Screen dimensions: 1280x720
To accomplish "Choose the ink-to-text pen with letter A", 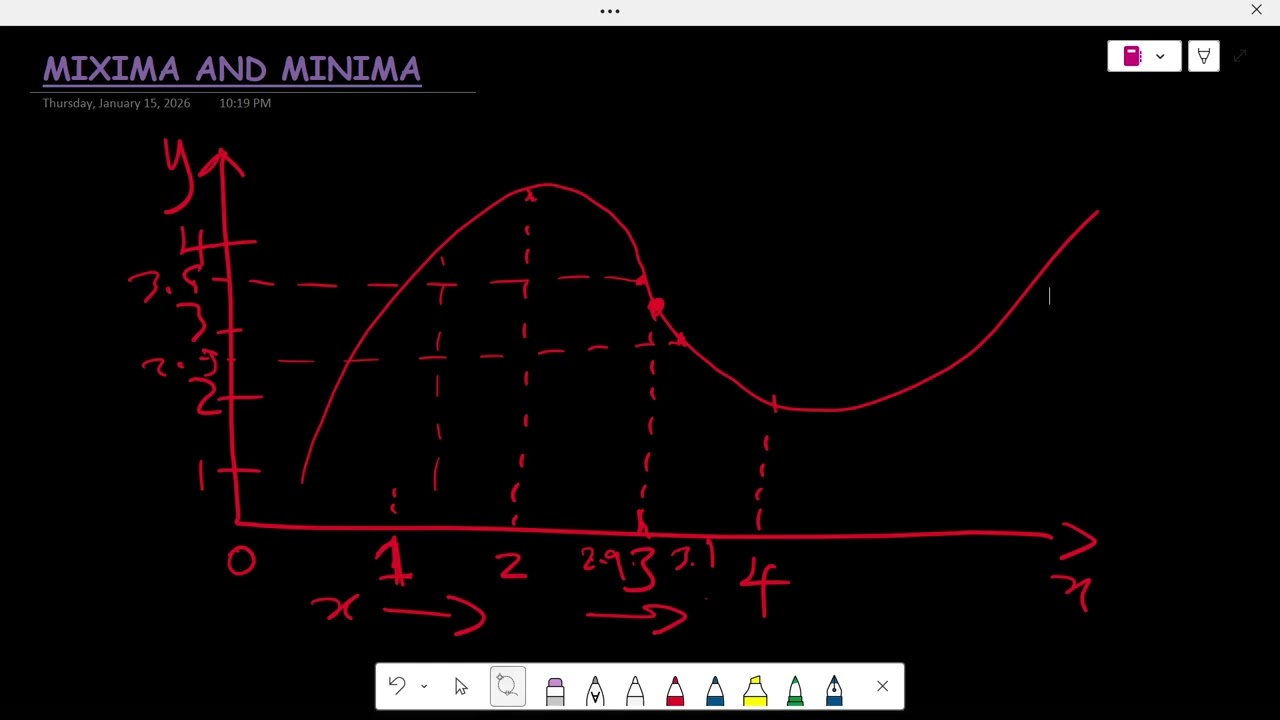I will coord(595,690).
